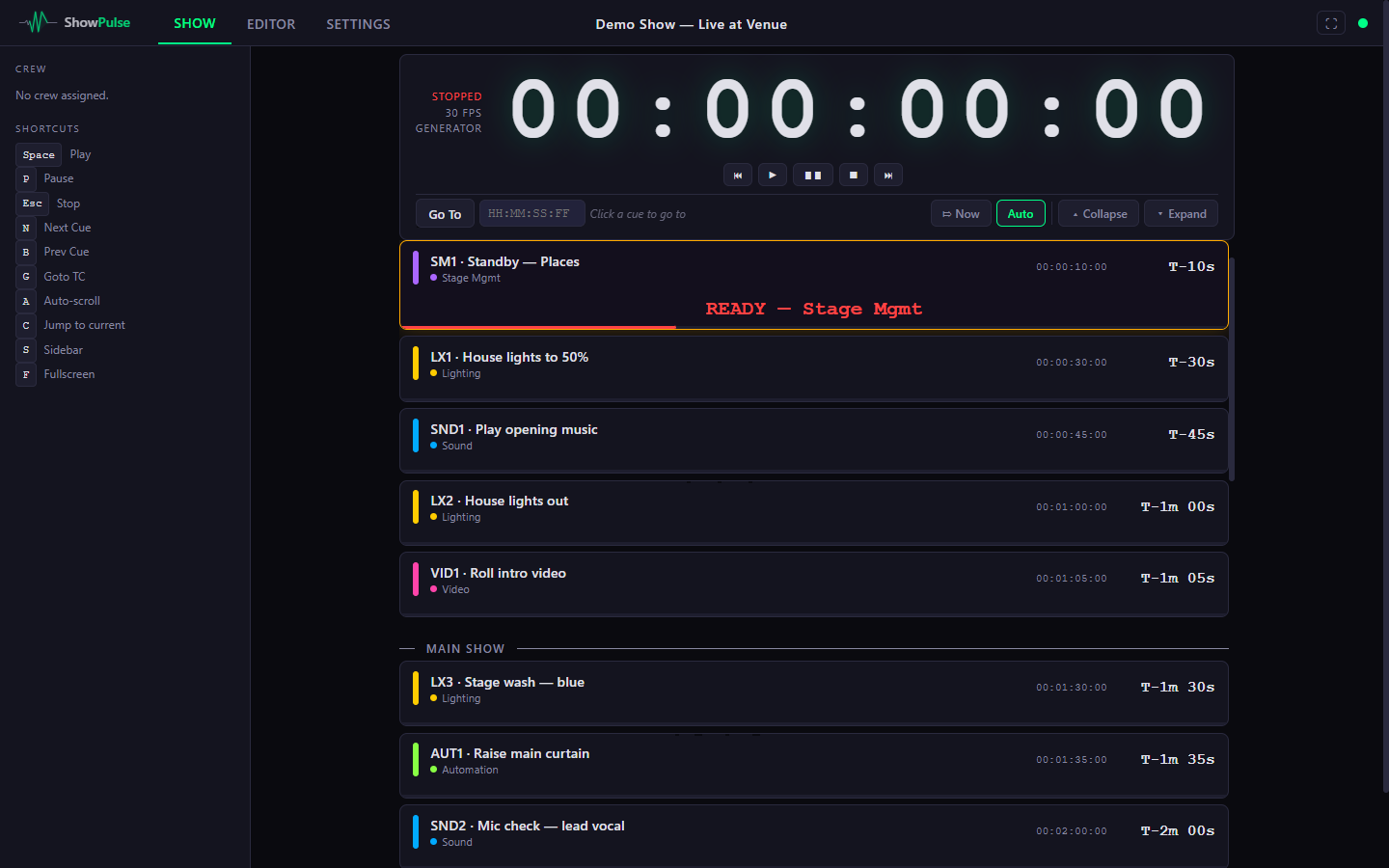This screenshot has height=868, width=1389.
Task: Skip to next cue transport button
Action: (888, 175)
